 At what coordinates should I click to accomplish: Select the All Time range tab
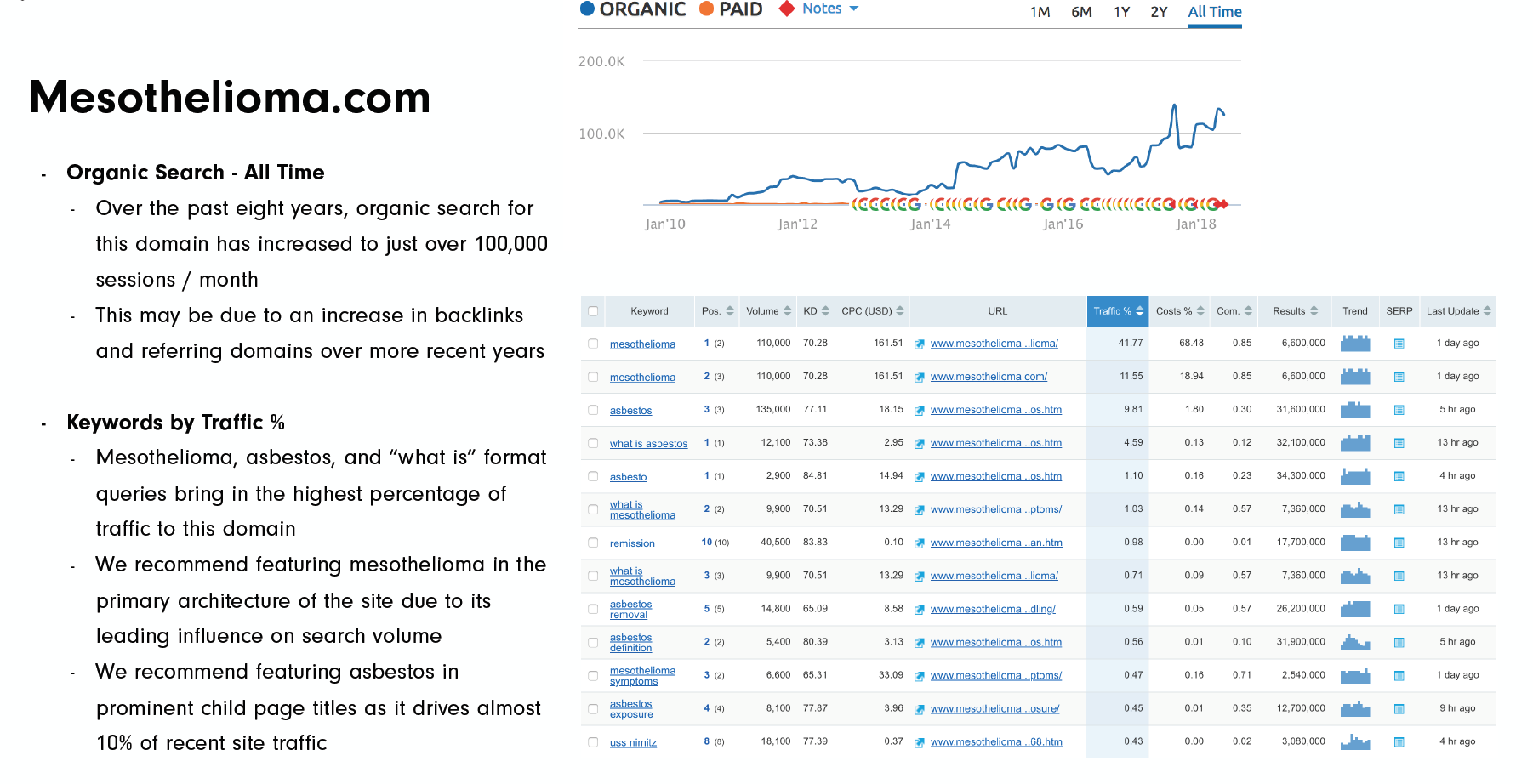coord(1215,12)
